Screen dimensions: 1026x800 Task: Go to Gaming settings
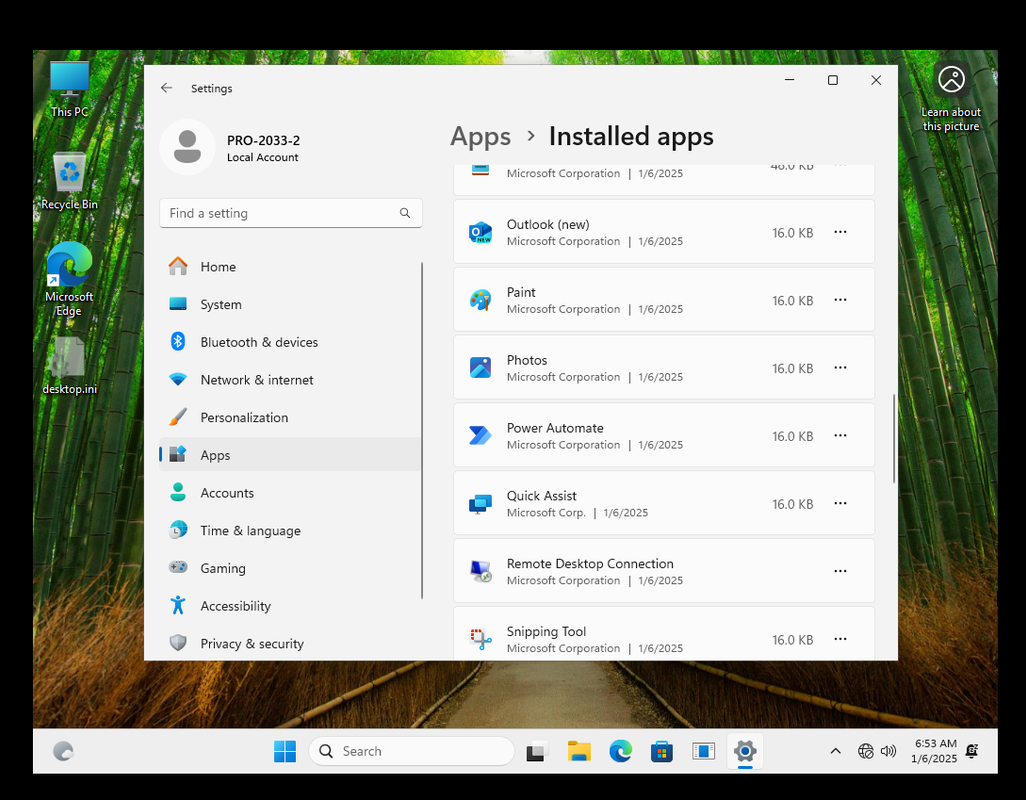click(290, 568)
